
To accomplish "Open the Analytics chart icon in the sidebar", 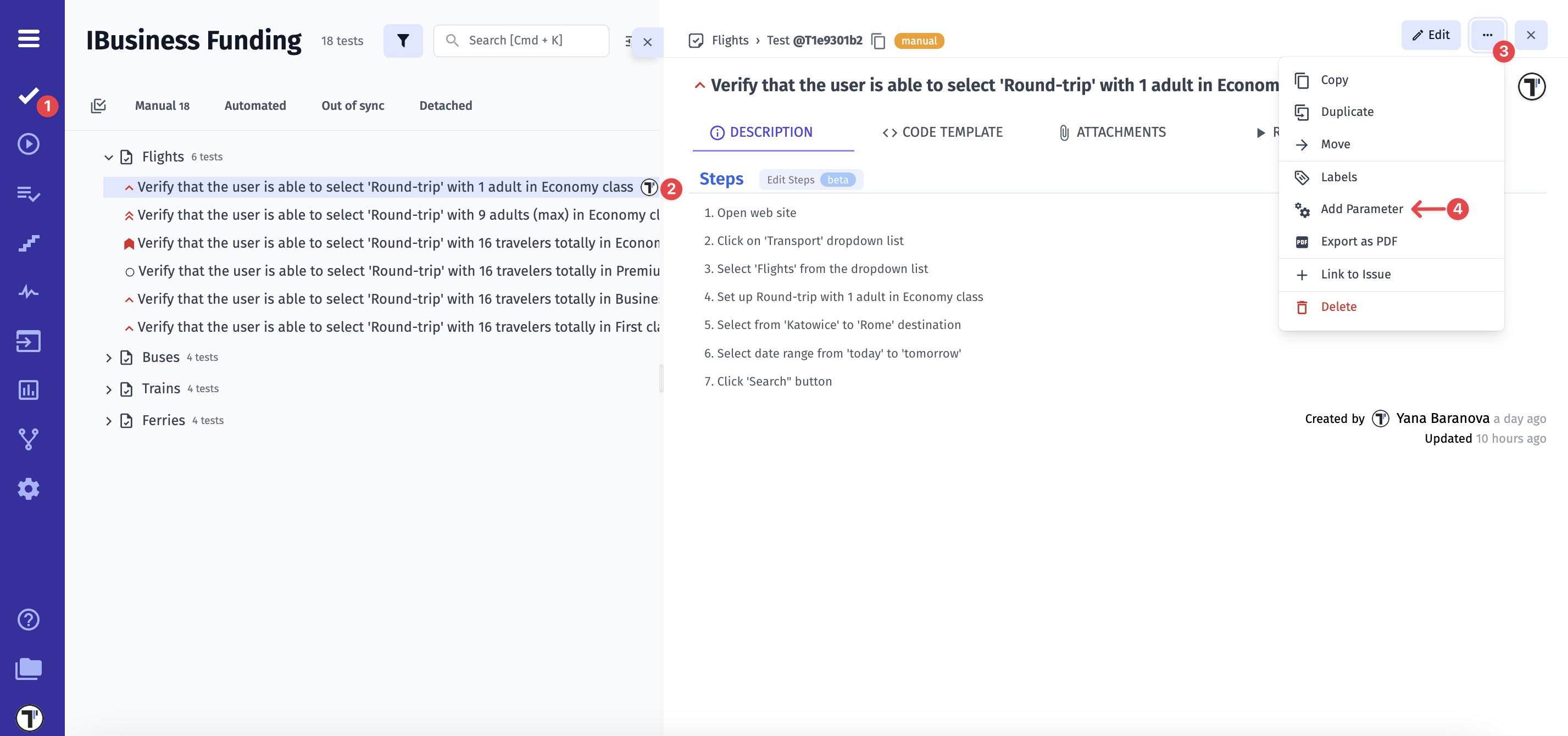I will 29,389.
